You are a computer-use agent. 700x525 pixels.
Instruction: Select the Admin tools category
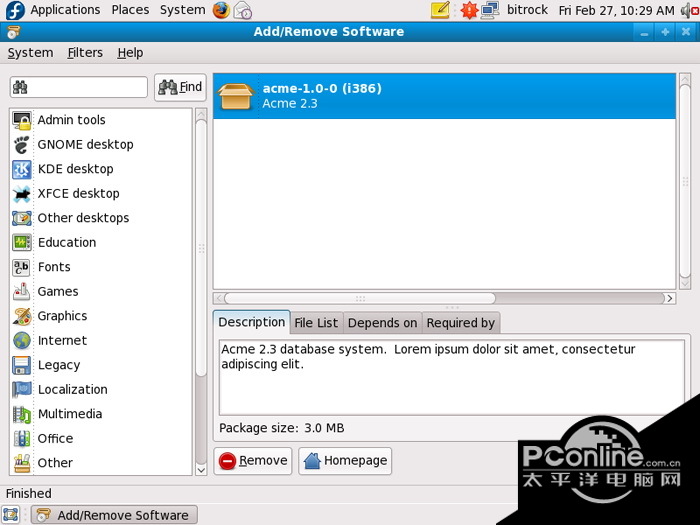point(101,120)
